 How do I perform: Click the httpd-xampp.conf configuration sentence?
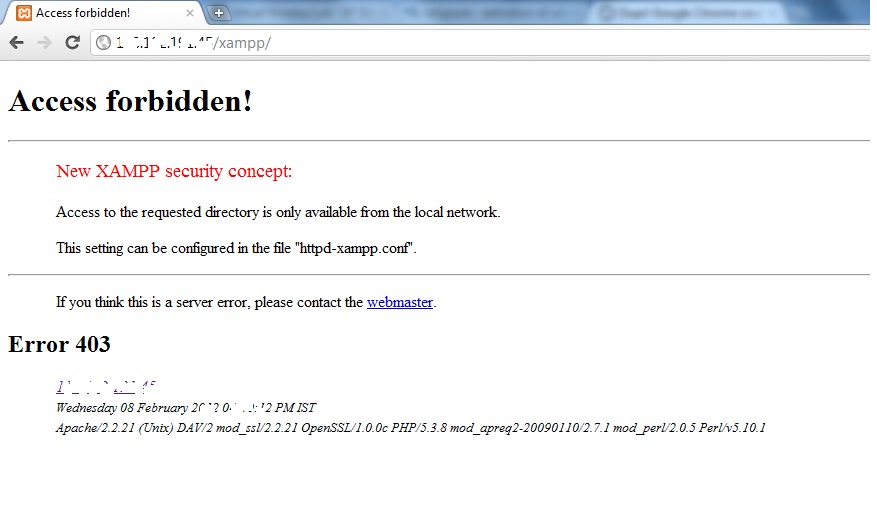[x=236, y=248]
